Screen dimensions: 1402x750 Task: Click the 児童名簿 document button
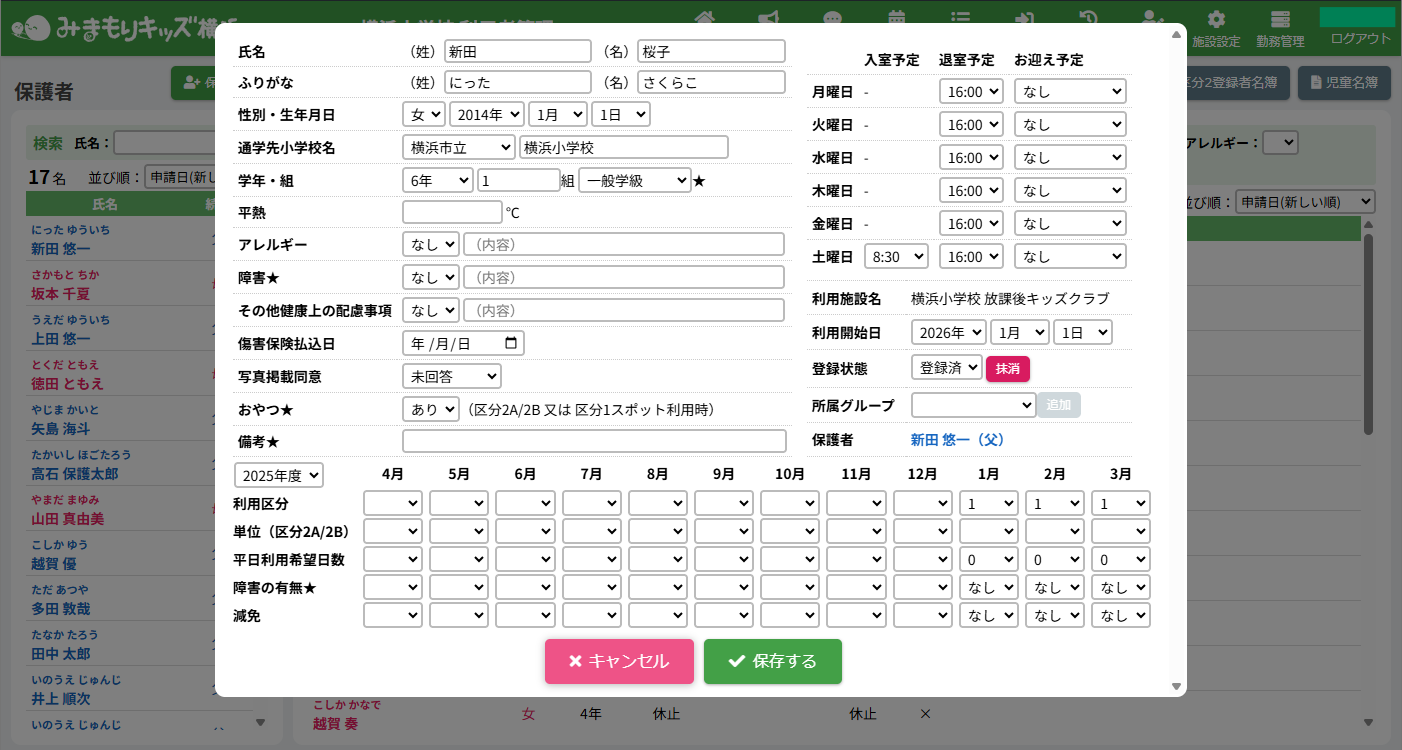point(1343,83)
